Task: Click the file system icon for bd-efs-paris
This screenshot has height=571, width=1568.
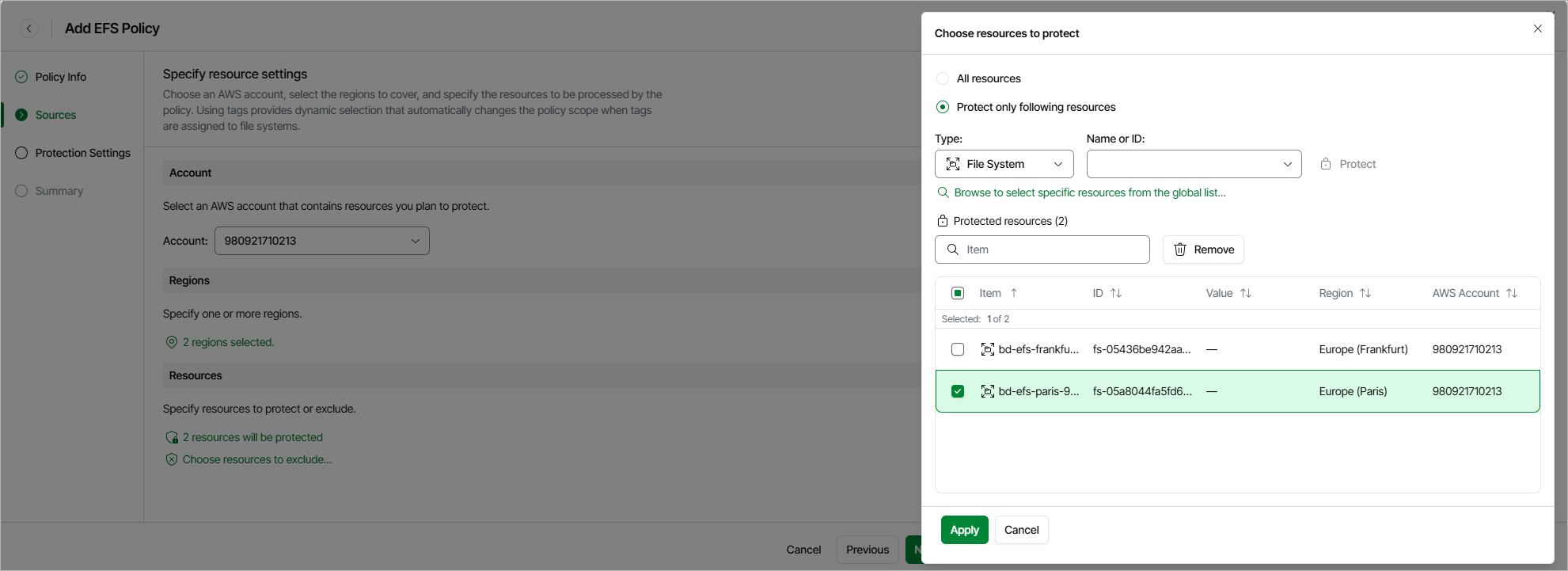Action: (x=988, y=391)
